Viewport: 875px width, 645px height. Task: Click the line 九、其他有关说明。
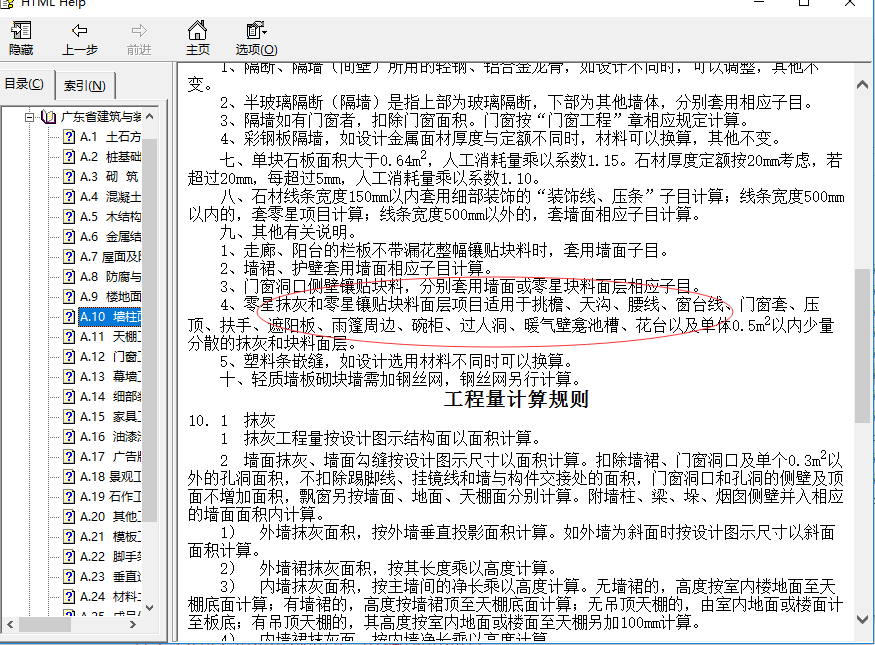click(x=287, y=232)
